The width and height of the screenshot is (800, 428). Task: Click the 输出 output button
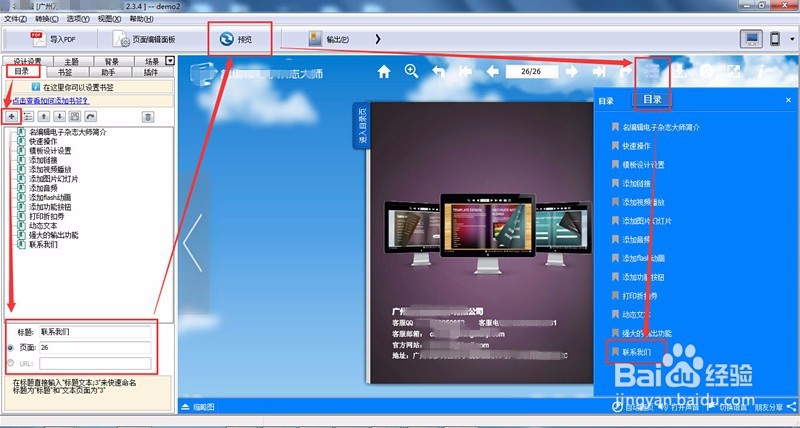[329, 39]
